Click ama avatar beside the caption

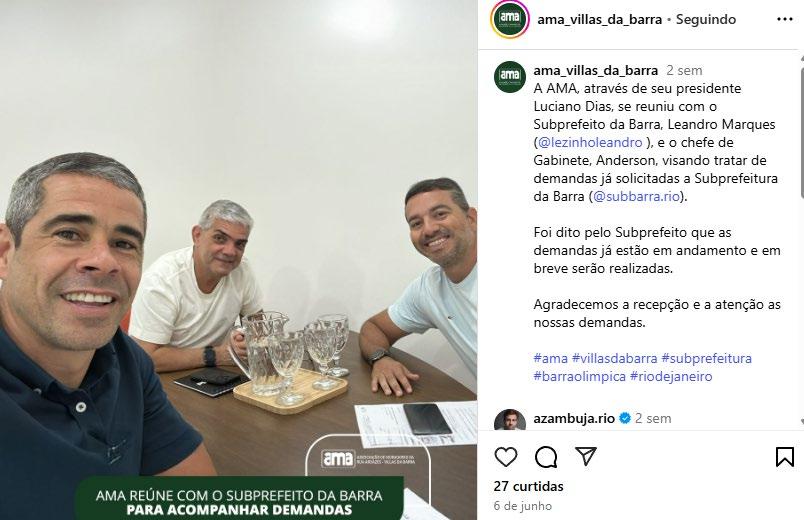point(510,77)
